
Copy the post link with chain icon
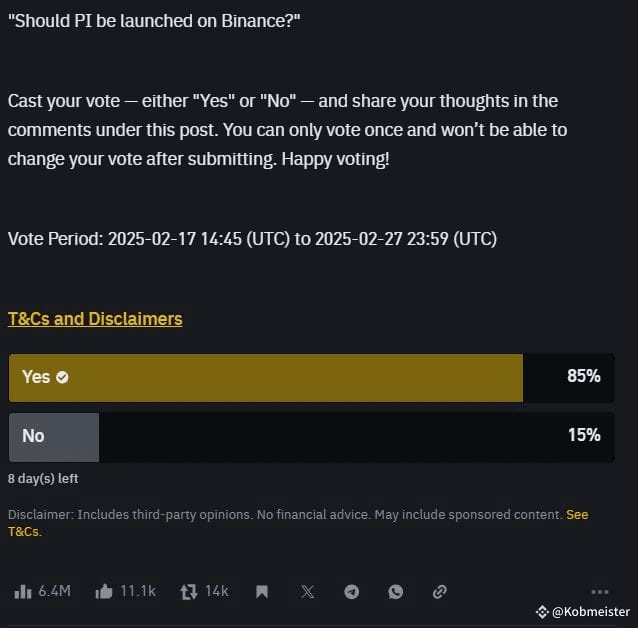click(439, 591)
